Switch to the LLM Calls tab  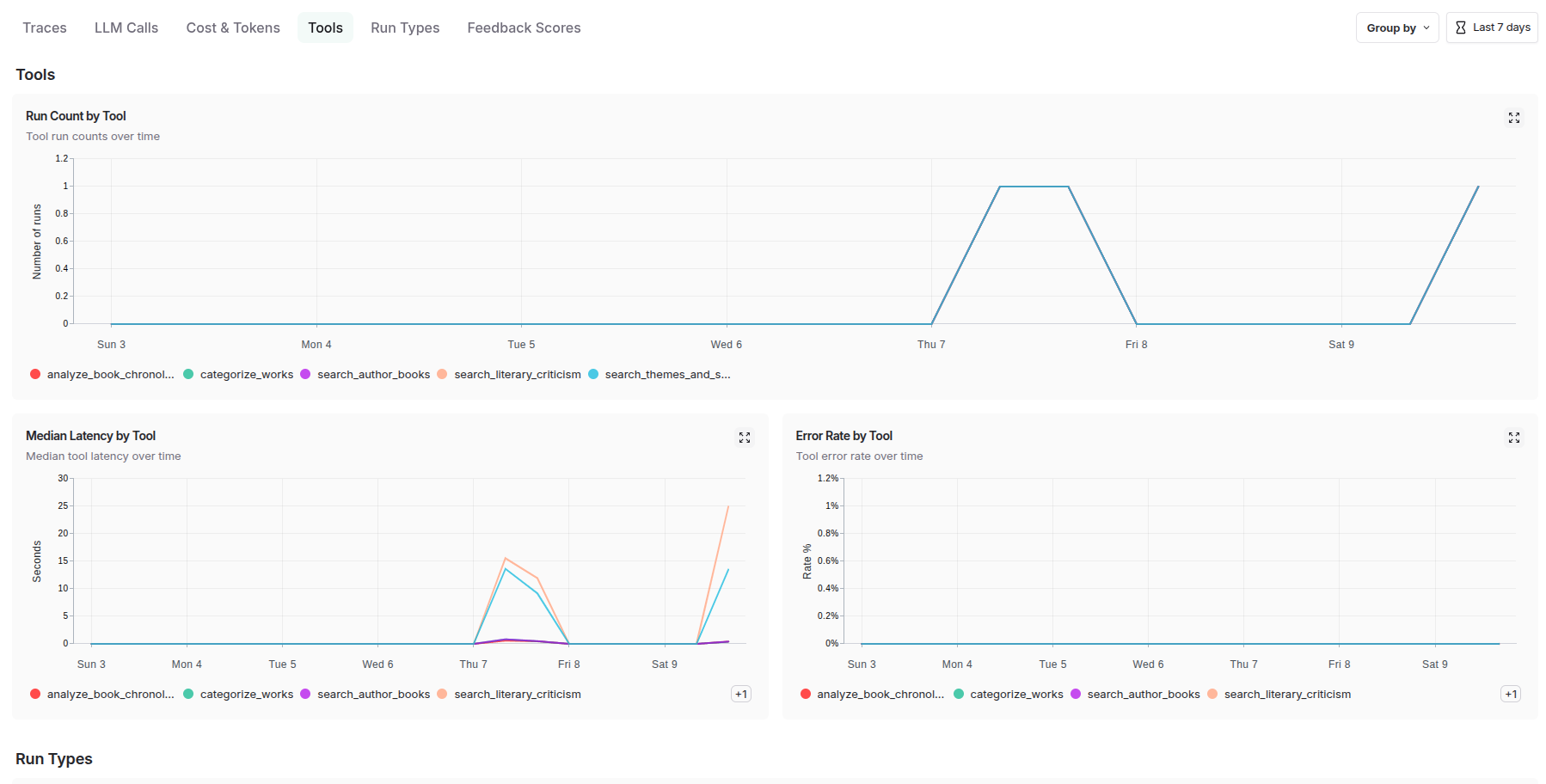[x=126, y=28]
